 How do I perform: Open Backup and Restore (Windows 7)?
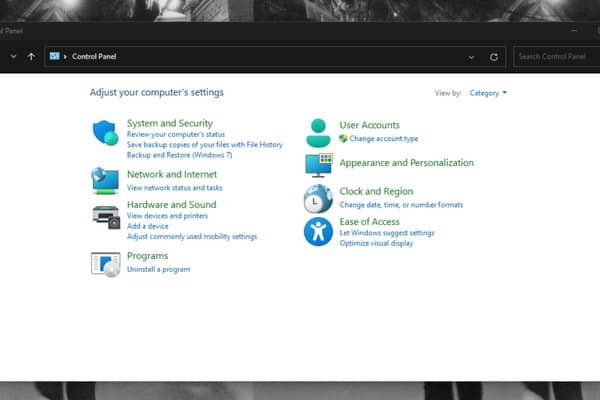(179, 155)
